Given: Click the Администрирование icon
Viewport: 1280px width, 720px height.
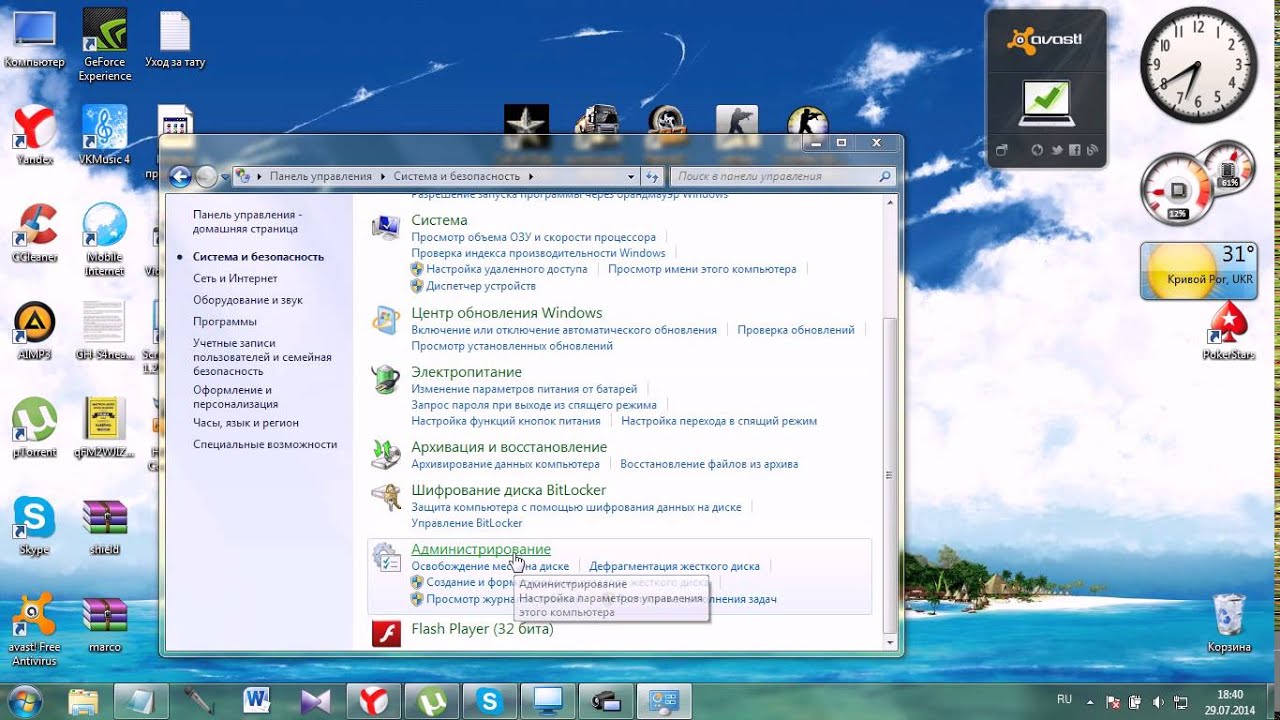Looking at the screenshot, I should click(386, 557).
